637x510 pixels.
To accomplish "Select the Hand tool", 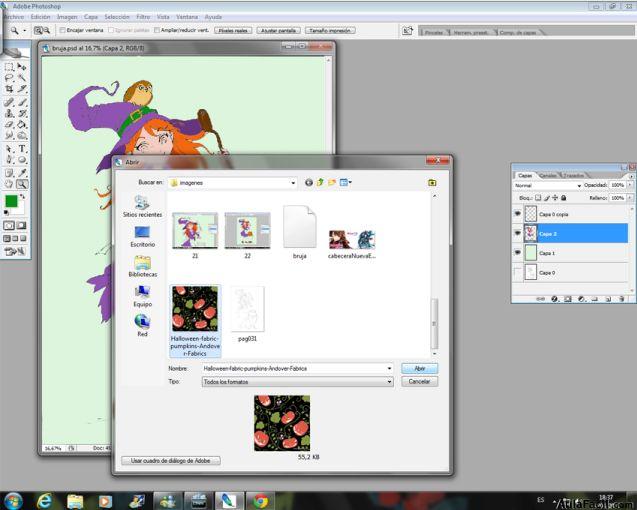I will pyautogui.click(x=9, y=184).
